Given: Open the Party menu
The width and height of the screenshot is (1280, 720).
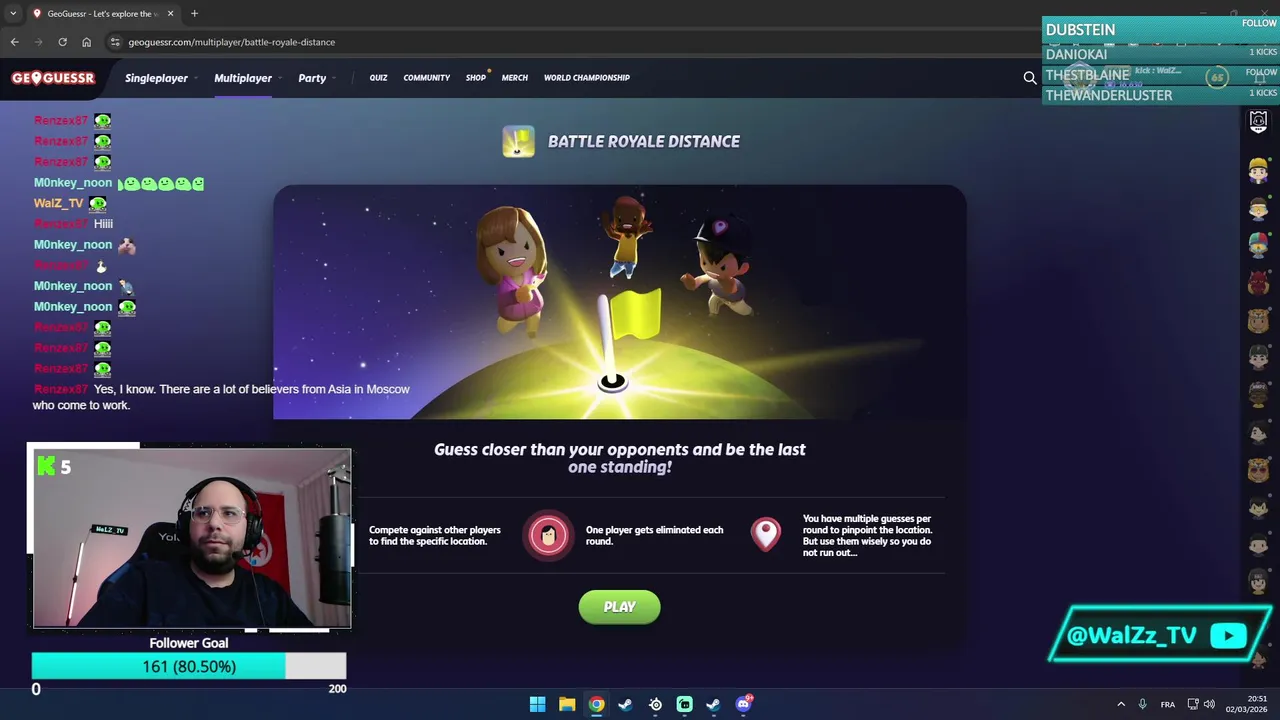Looking at the screenshot, I should tap(312, 78).
